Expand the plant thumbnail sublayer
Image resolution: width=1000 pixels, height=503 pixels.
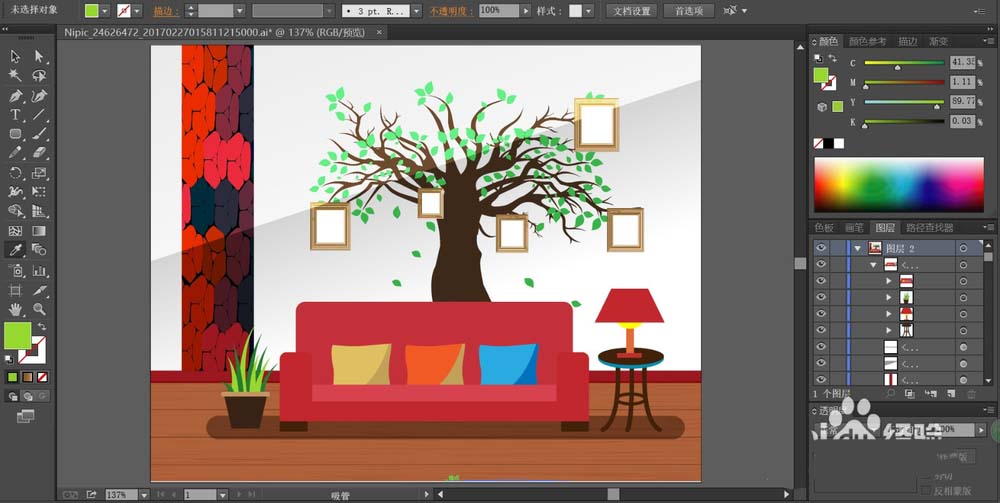coord(889,298)
